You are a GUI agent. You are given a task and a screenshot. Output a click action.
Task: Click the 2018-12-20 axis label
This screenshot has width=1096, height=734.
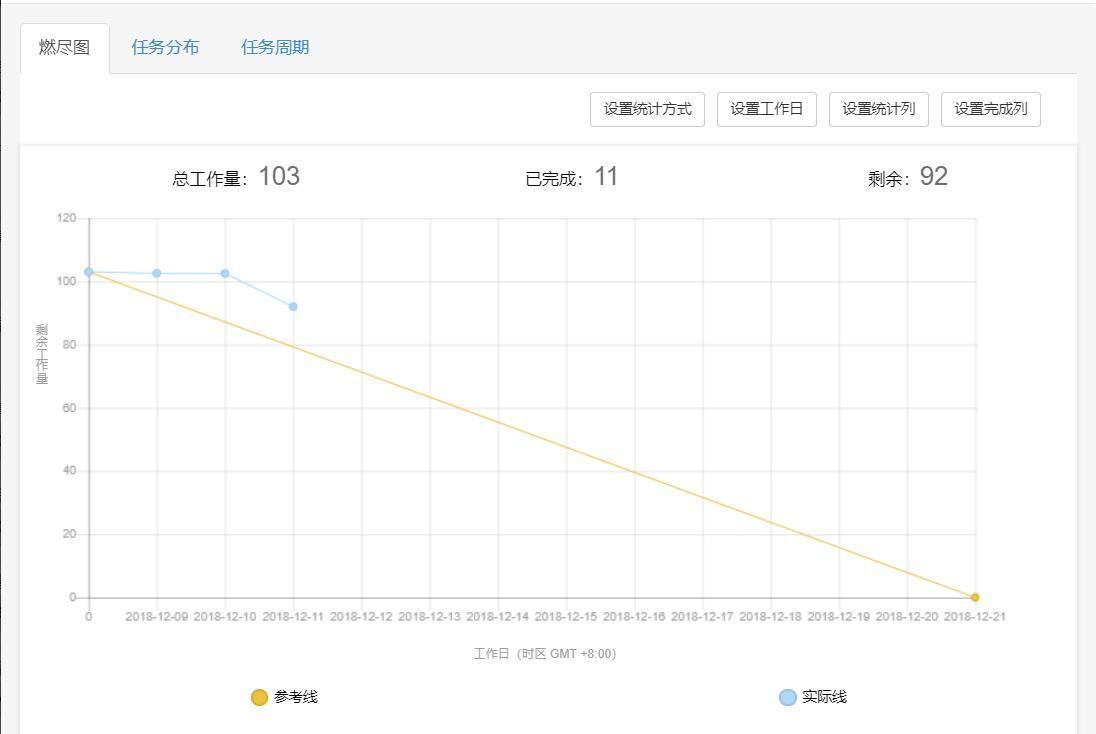(x=907, y=617)
